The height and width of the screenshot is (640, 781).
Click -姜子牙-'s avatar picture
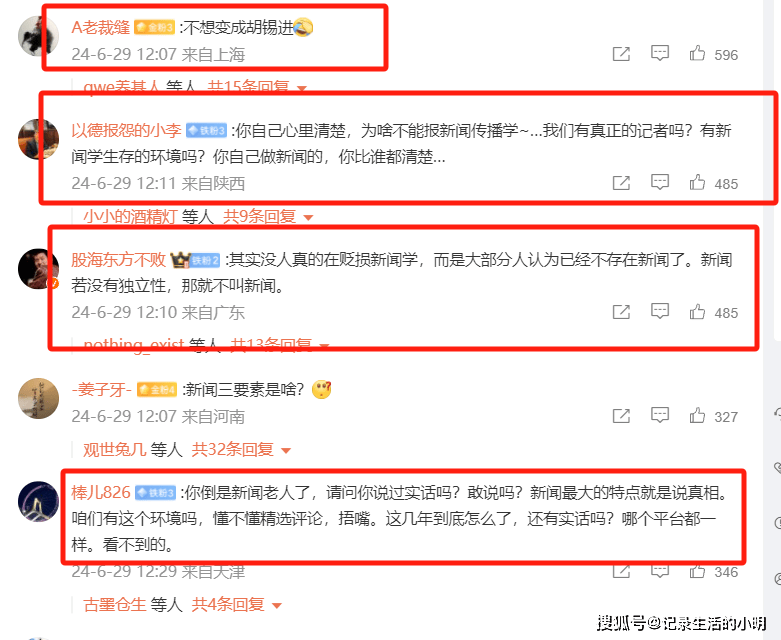(38, 398)
